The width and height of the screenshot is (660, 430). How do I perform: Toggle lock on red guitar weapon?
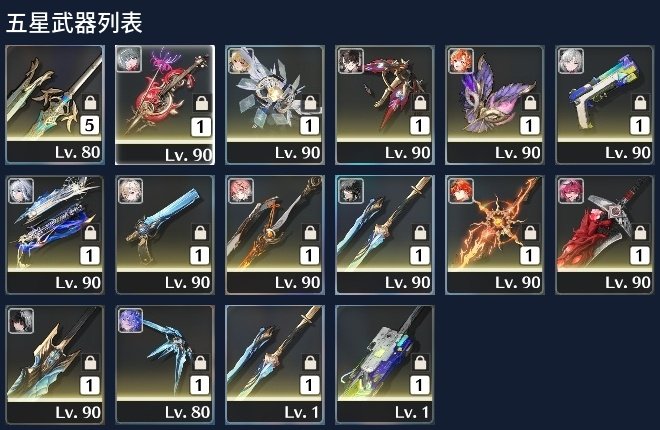(201, 103)
